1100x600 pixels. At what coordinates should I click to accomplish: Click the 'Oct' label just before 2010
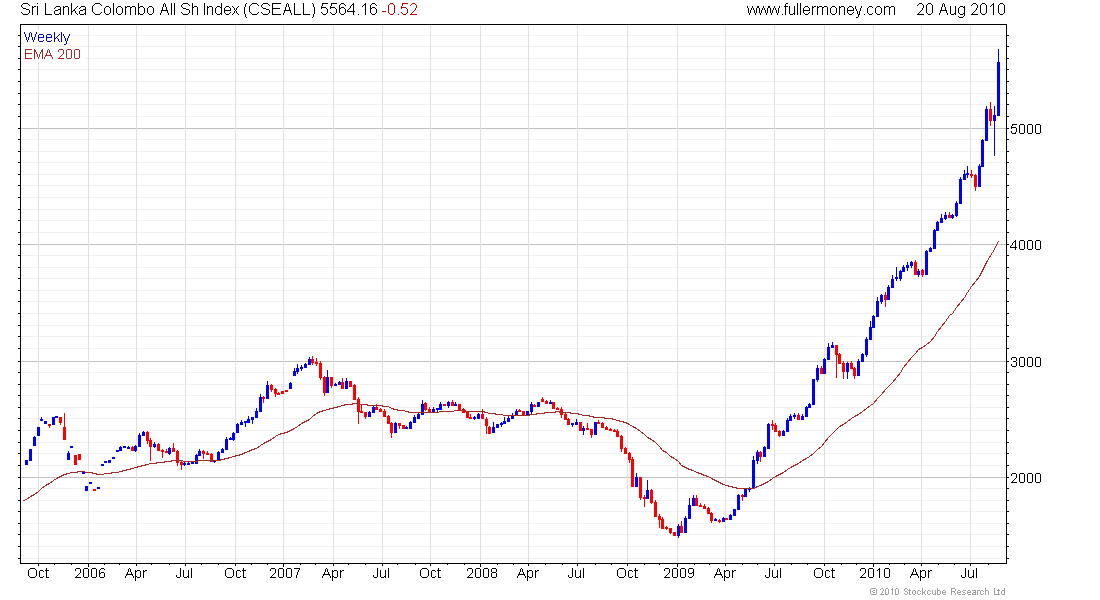[824, 573]
